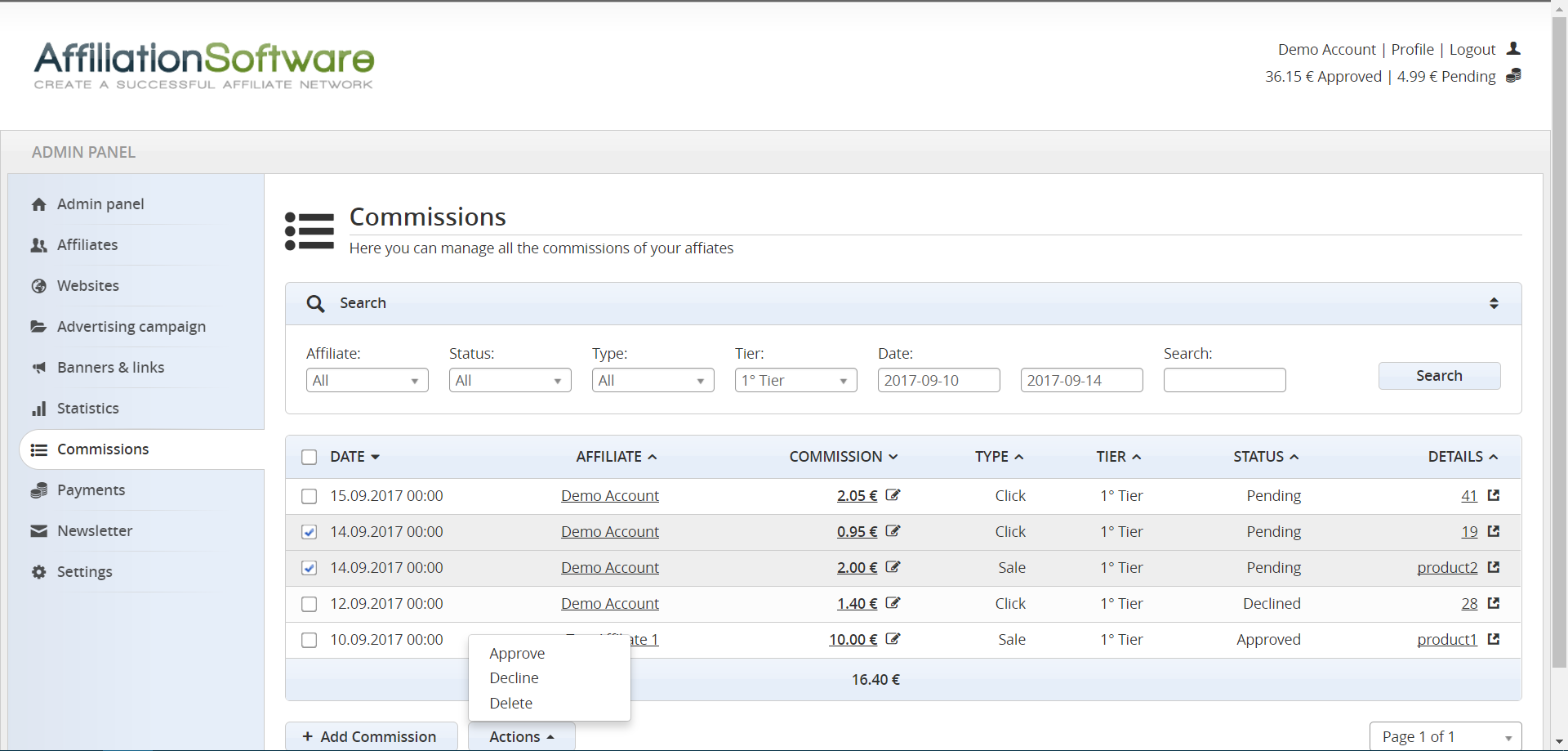Image resolution: width=1568 pixels, height=751 pixels.
Task: Toggle the select-all checkbox in table header
Action: 309,457
